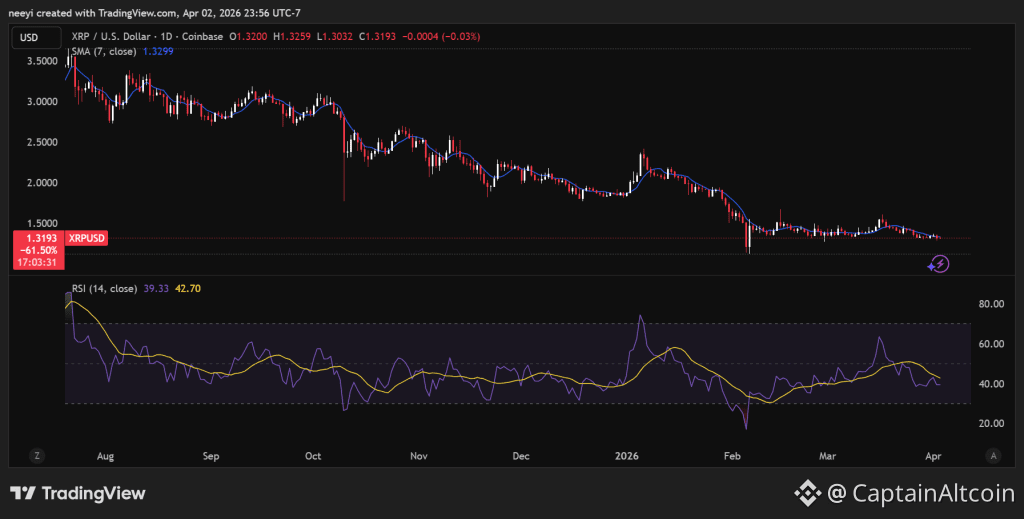Click the current price label 1.3193
This screenshot has width=1024, height=519.
pyautogui.click(x=38, y=238)
